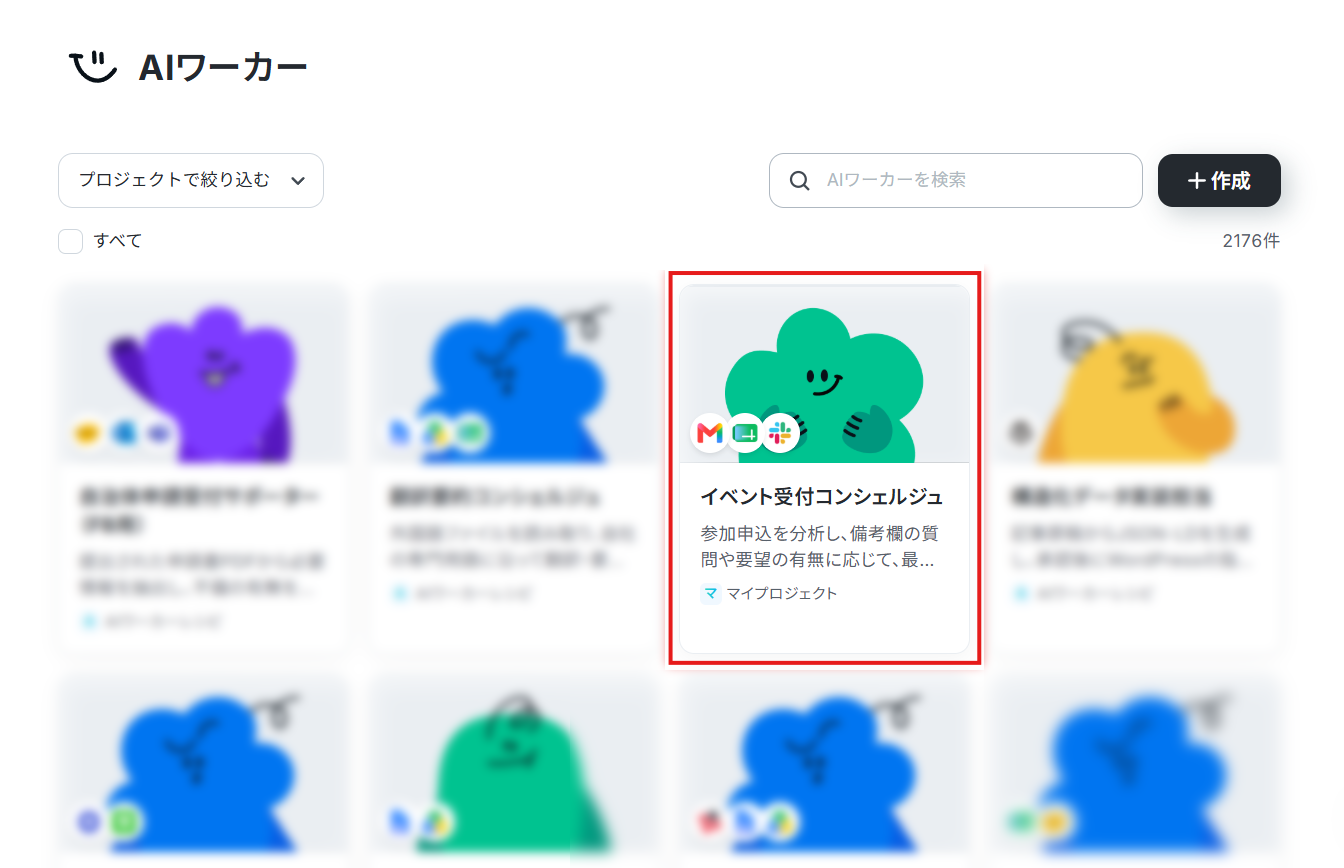
Task: Click the plus icon on the 作成 button
Action: [x=1196, y=181]
